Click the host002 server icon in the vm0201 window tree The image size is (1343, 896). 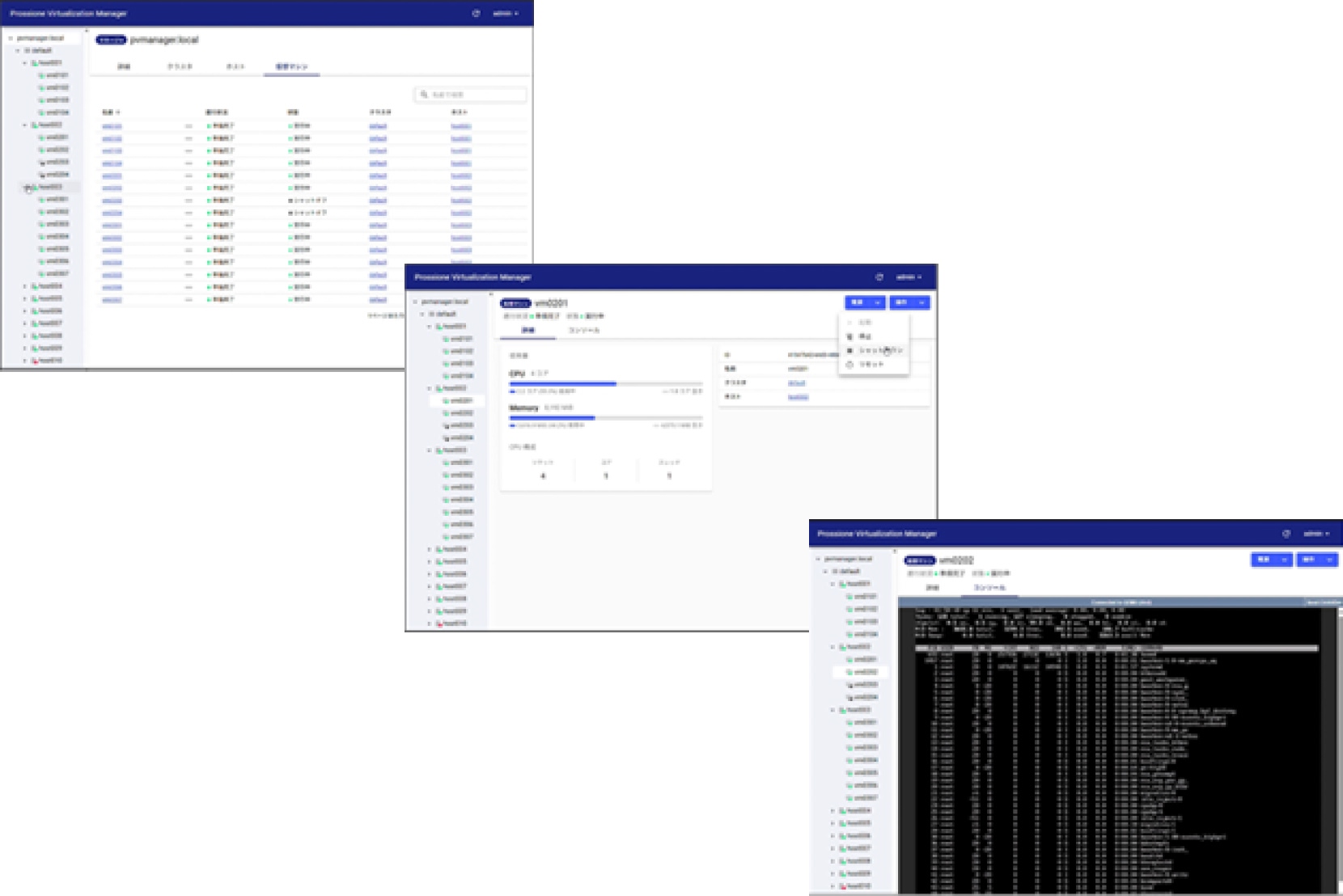coord(438,388)
